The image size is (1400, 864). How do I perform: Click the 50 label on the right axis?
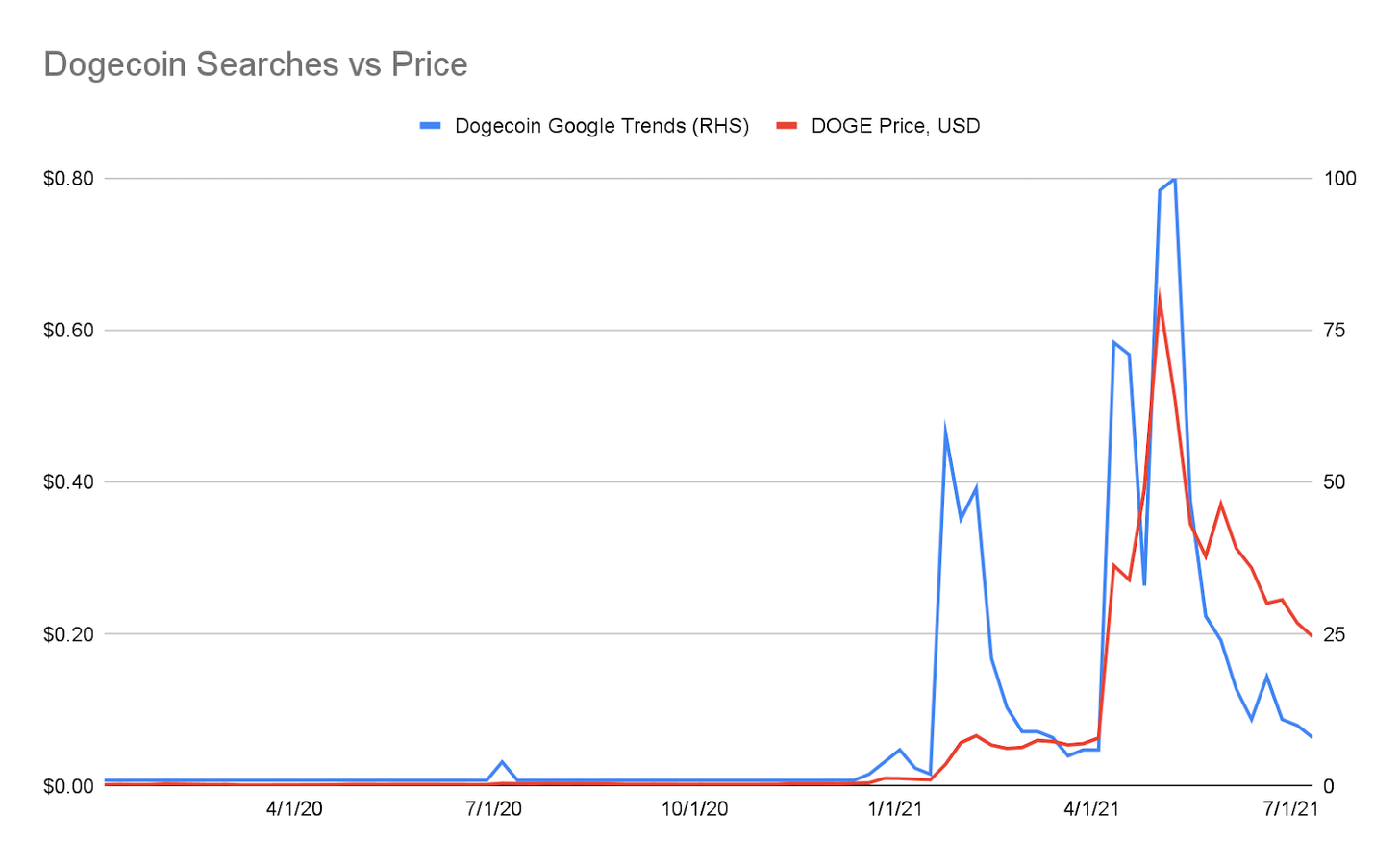click(x=1335, y=482)
